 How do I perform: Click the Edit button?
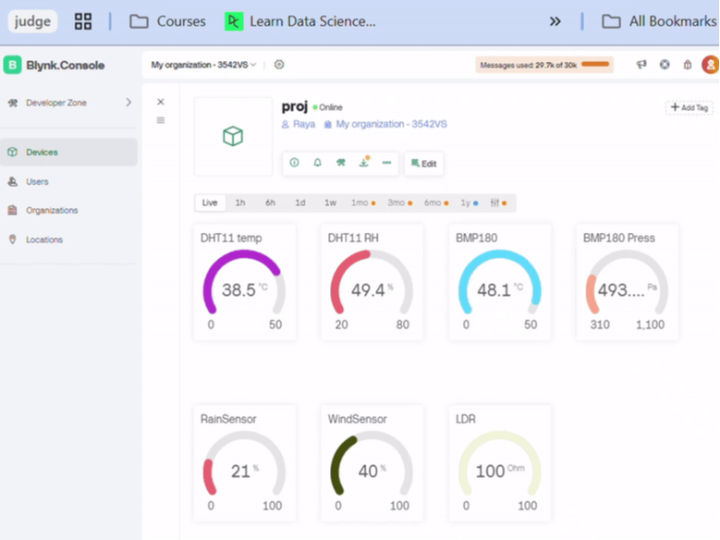pos(424,163)
